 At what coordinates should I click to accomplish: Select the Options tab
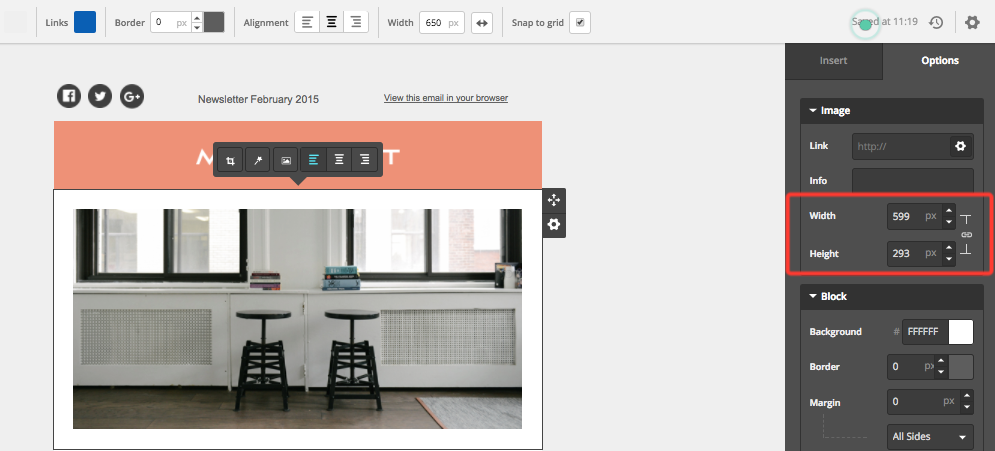[939, 61]
